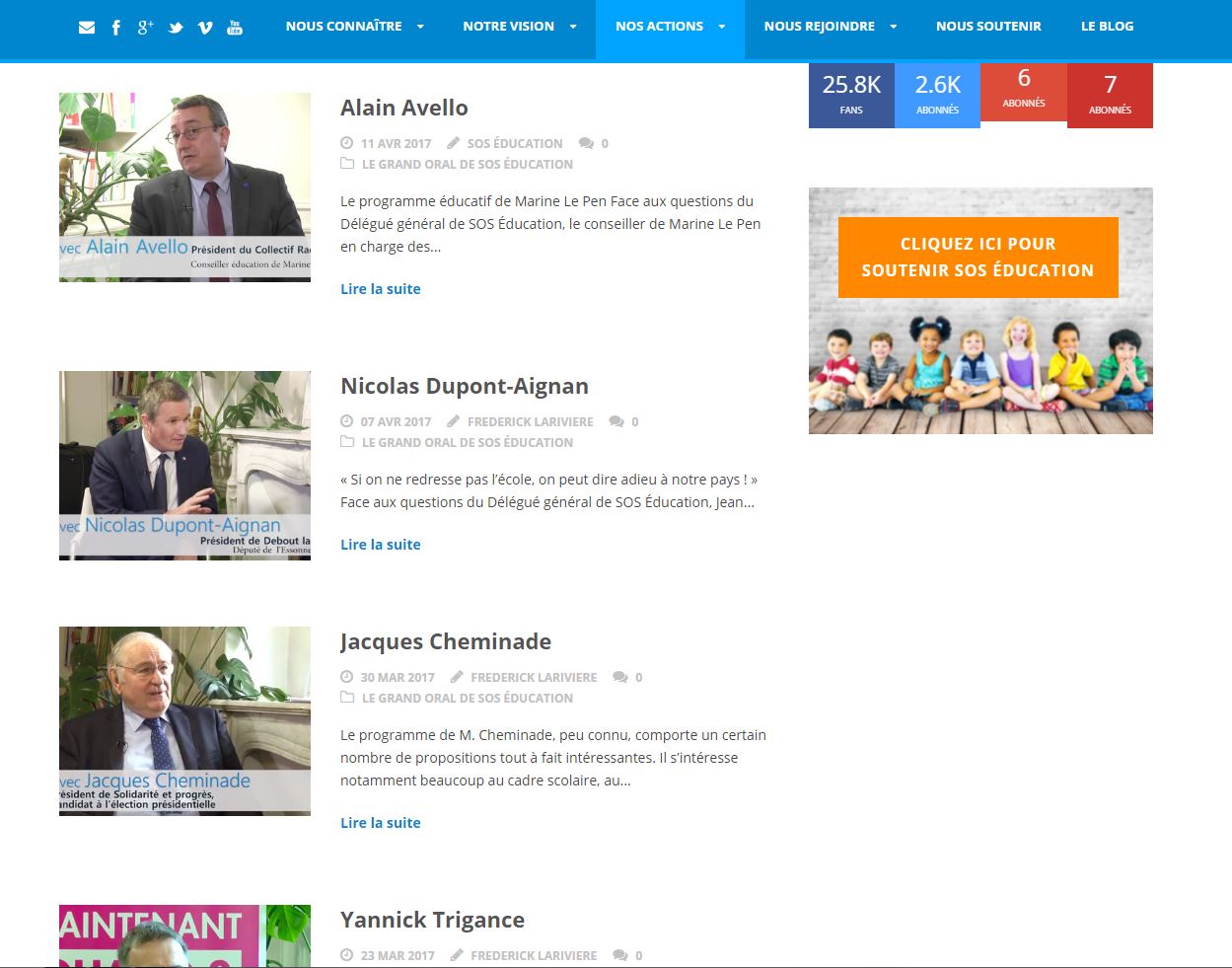
Task: Open the Alain Avello article title
Action: coord(404,108)
